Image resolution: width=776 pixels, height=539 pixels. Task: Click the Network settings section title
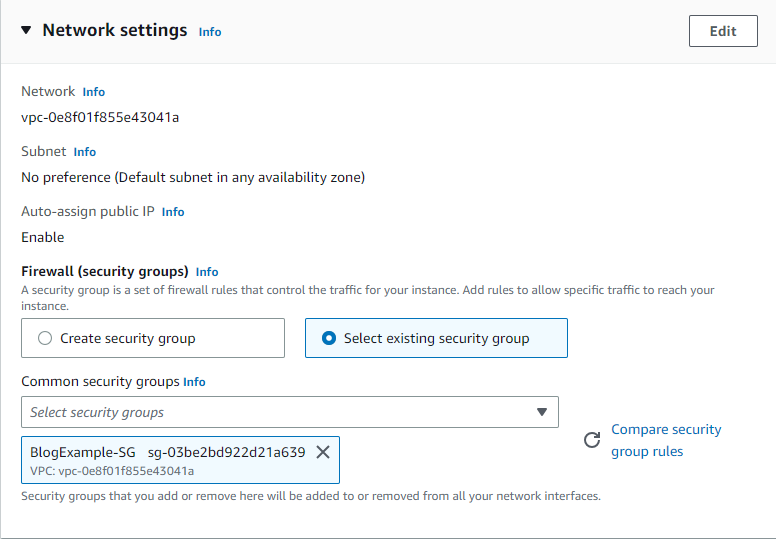pos(114,30)
